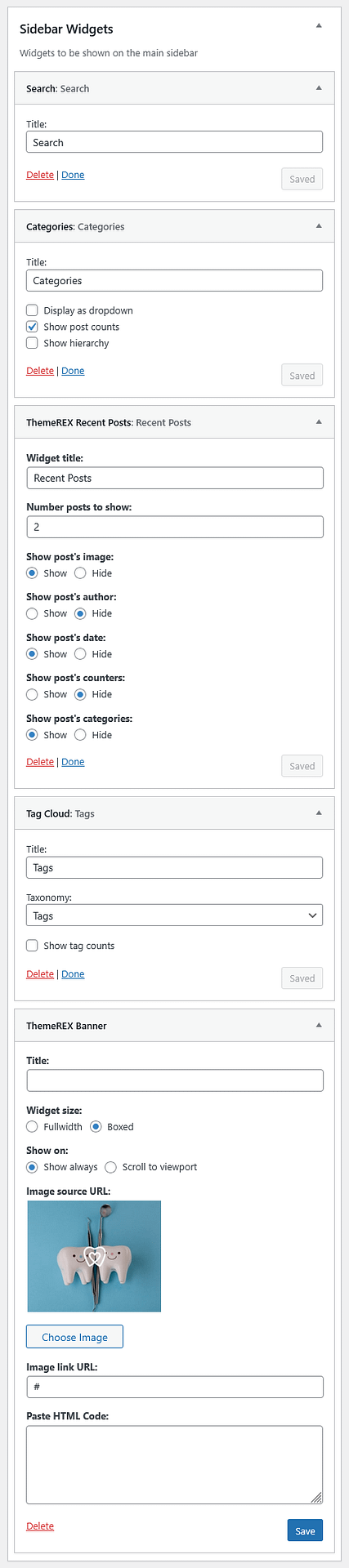Select Show for post's author
The image size is (349, 1568).
click(x=32, y=613)
